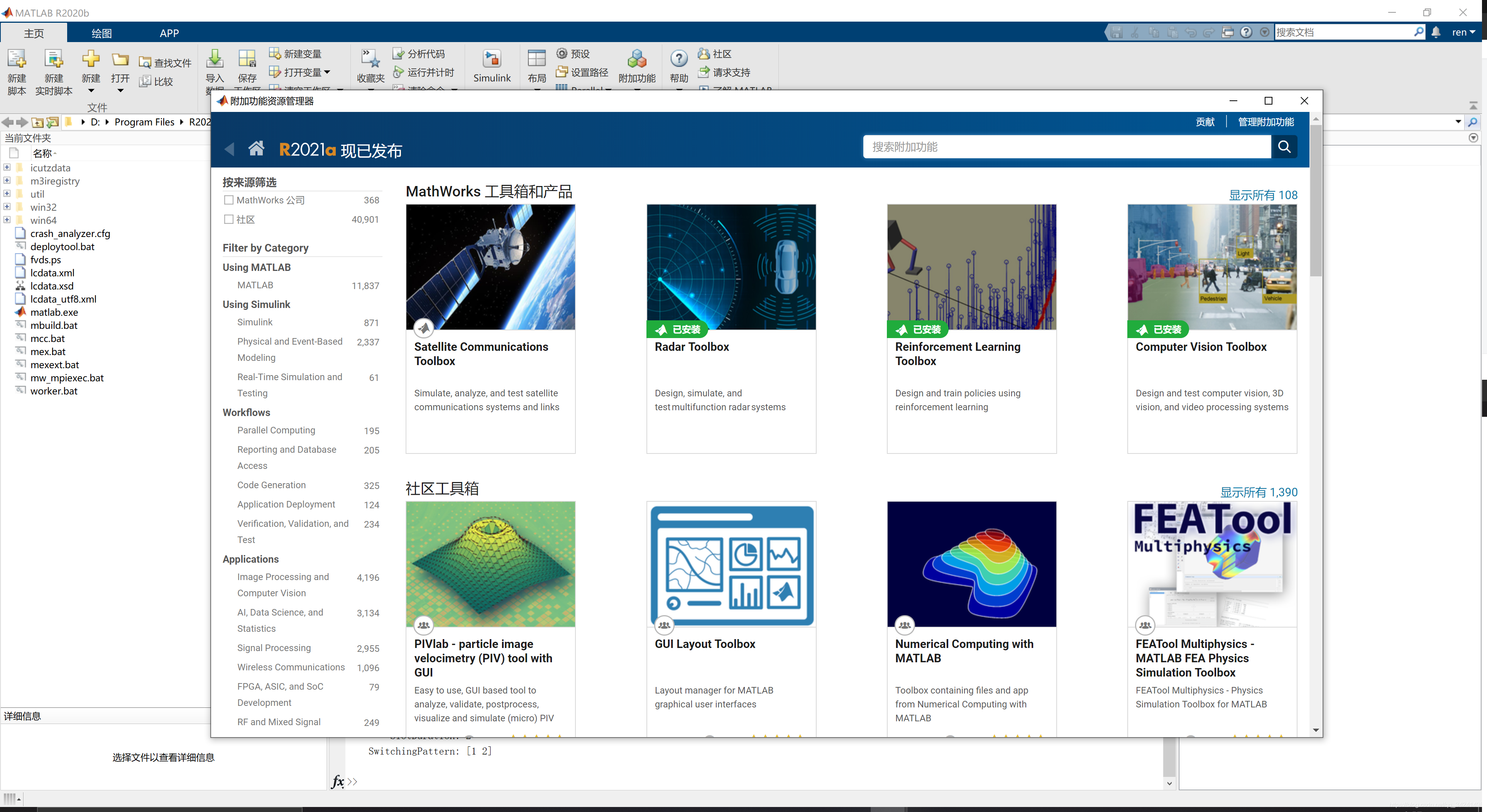Viewport: 1487px width, 812px height.
Task: Open the ren user account dropdown
Action: (x=1463, y=32)
